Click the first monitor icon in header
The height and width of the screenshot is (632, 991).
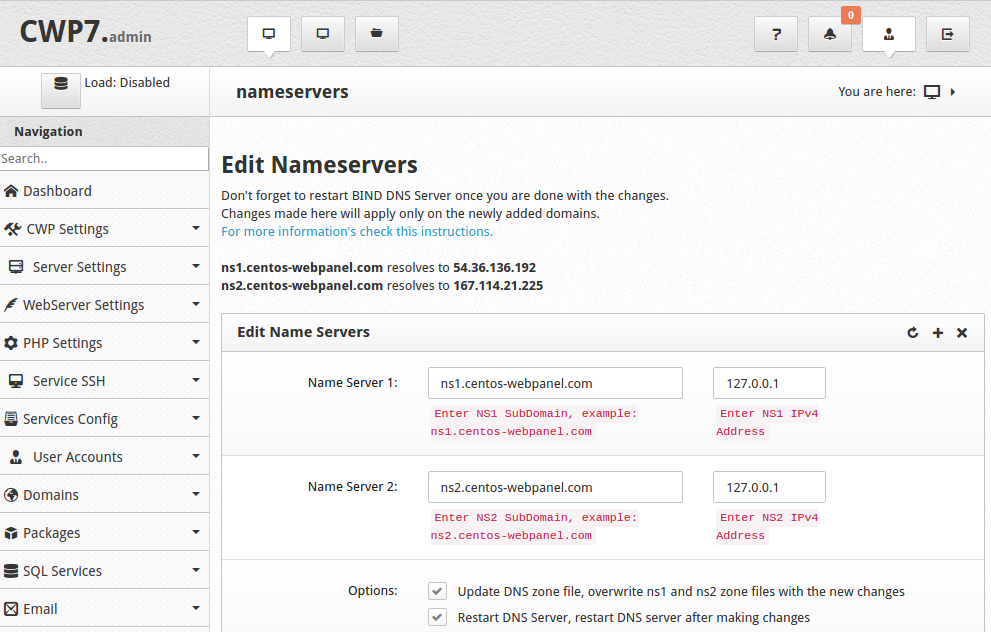click(269, 33)
